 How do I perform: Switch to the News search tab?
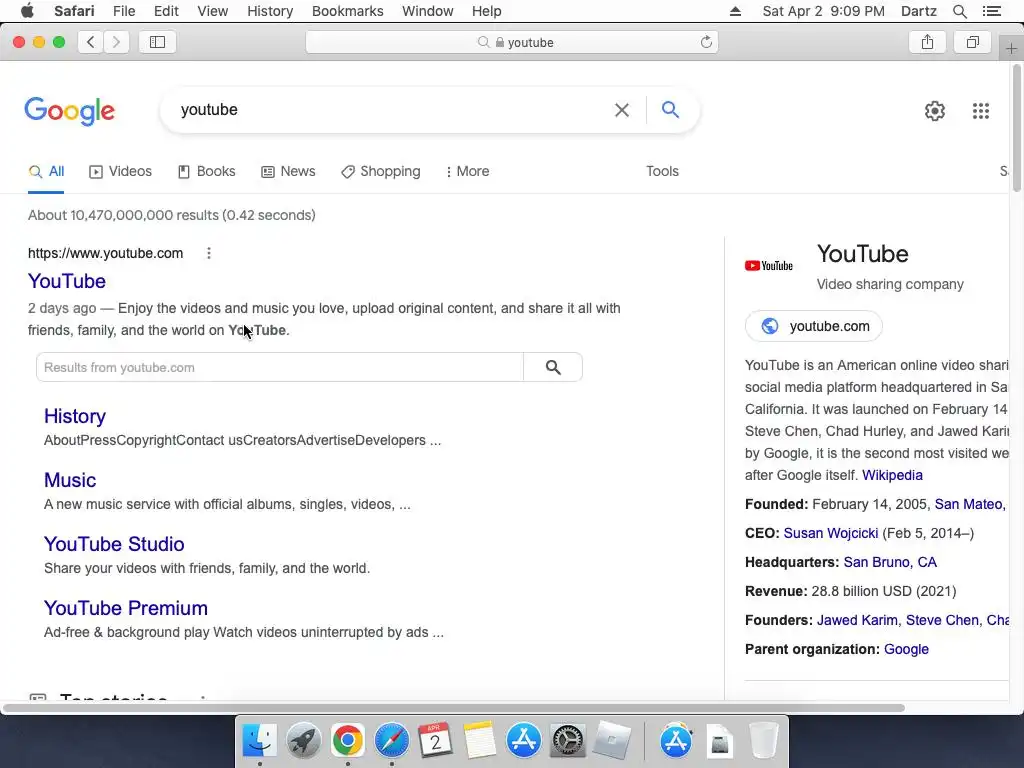click(288, 172)
